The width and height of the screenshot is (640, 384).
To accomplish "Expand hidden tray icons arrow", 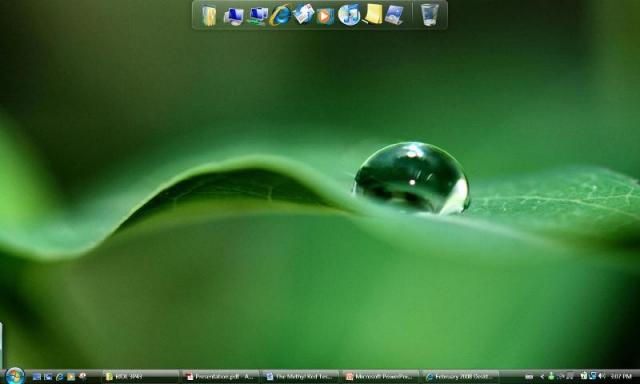I will click(542, 377).
